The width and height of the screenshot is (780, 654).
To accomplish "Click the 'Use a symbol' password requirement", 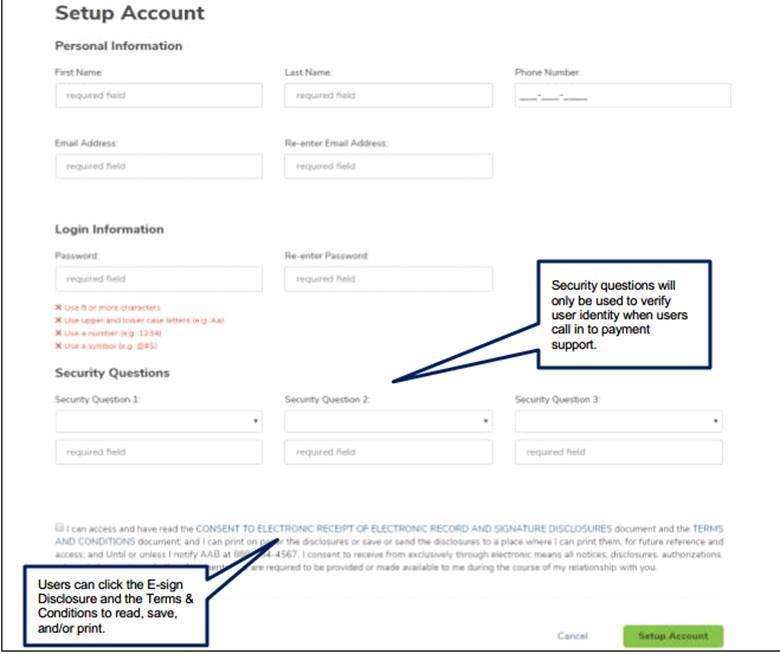I will (x=106, y=346).
